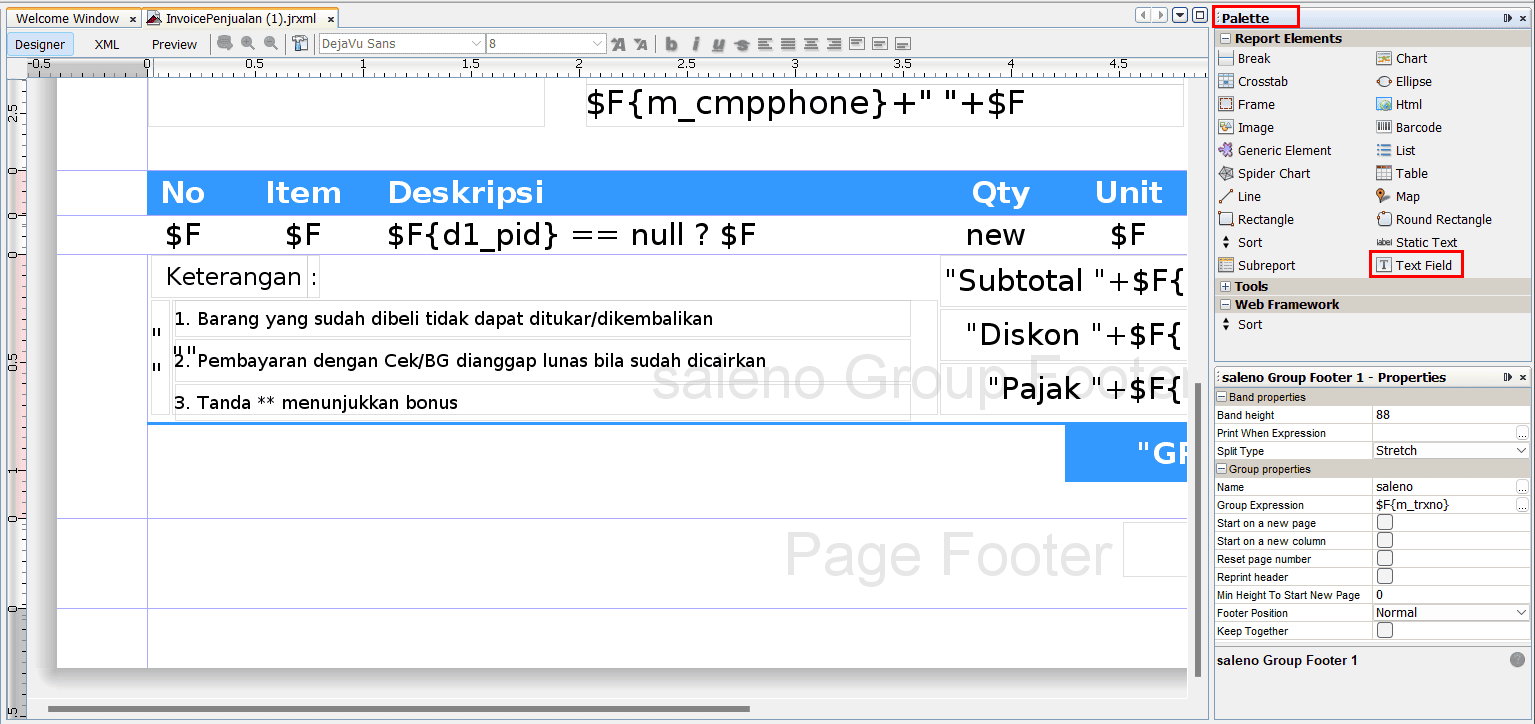Open the Print When Expression editor button
This screenshot has height=724, width=1535.
[x=1522, y=433]
